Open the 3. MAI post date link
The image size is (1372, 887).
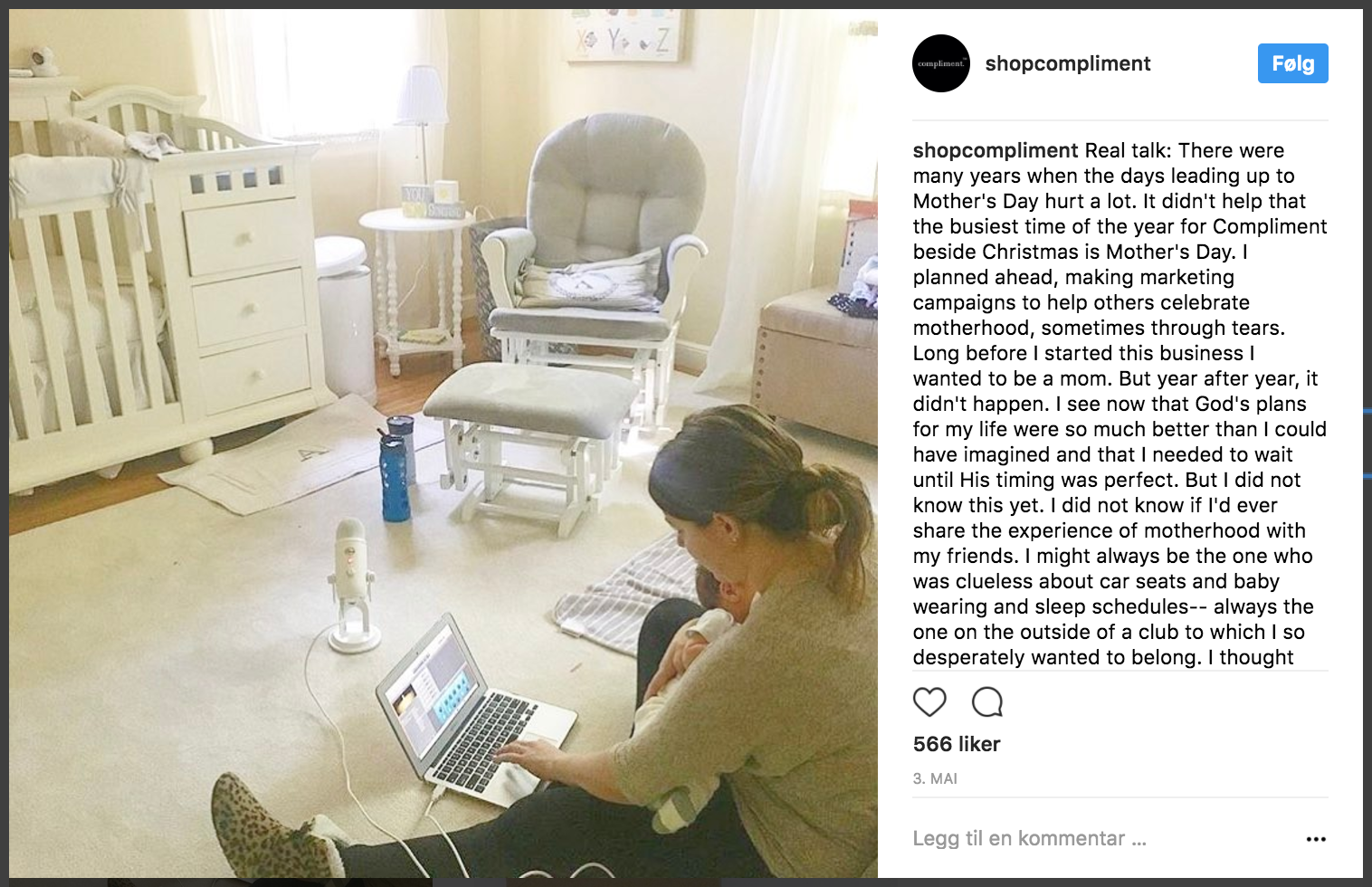[935, 778]
